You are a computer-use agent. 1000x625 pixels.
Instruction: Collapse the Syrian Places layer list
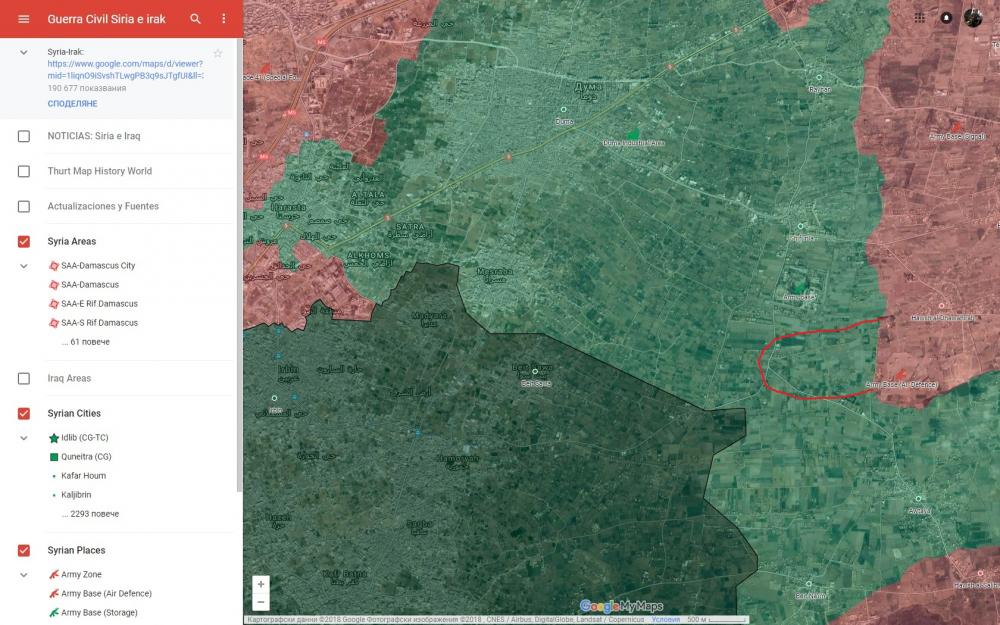tap(24, 575)
